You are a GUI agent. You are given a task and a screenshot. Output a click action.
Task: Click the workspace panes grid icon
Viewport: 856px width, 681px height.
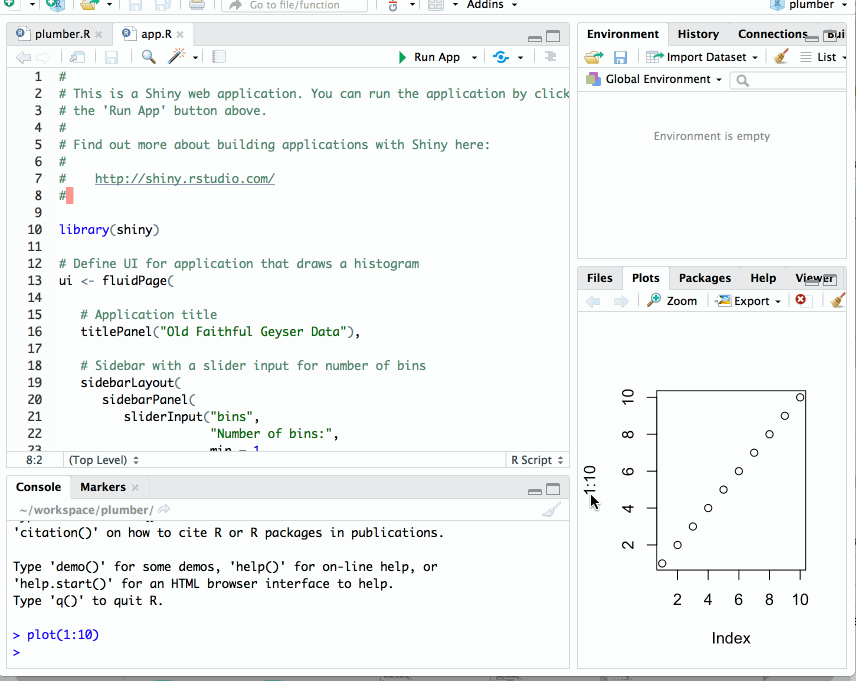coord(436,5)
